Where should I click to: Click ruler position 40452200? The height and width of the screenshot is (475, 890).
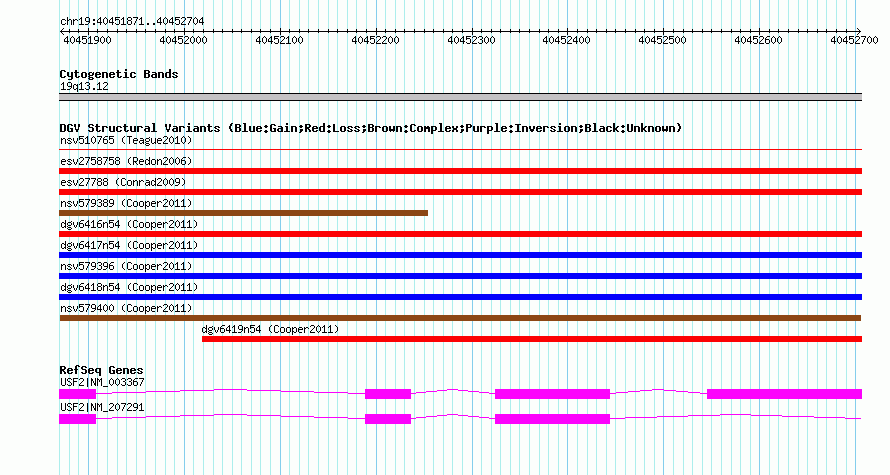click(375, 40)
